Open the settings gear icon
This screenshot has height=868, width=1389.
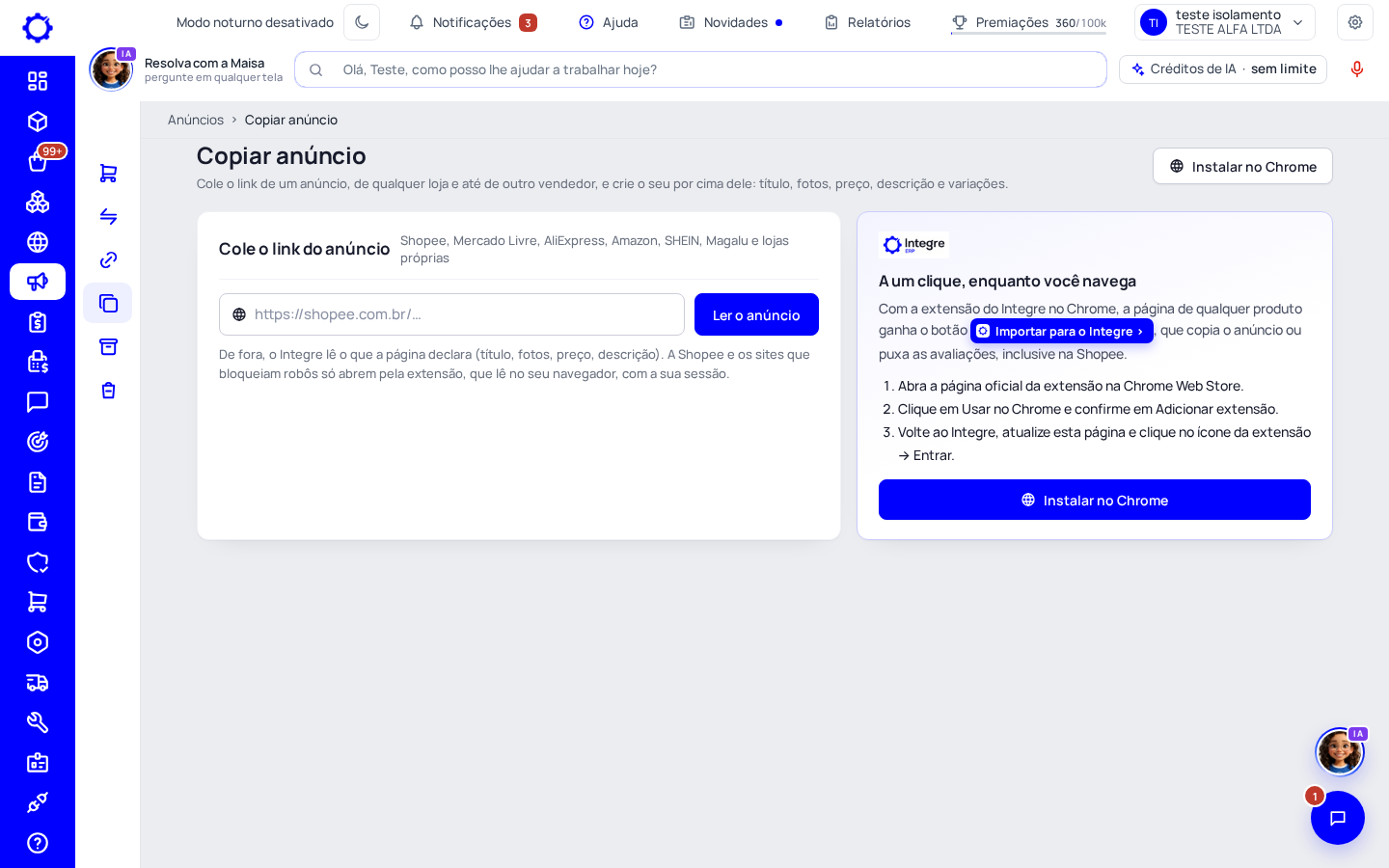(x=1355, y=22)
